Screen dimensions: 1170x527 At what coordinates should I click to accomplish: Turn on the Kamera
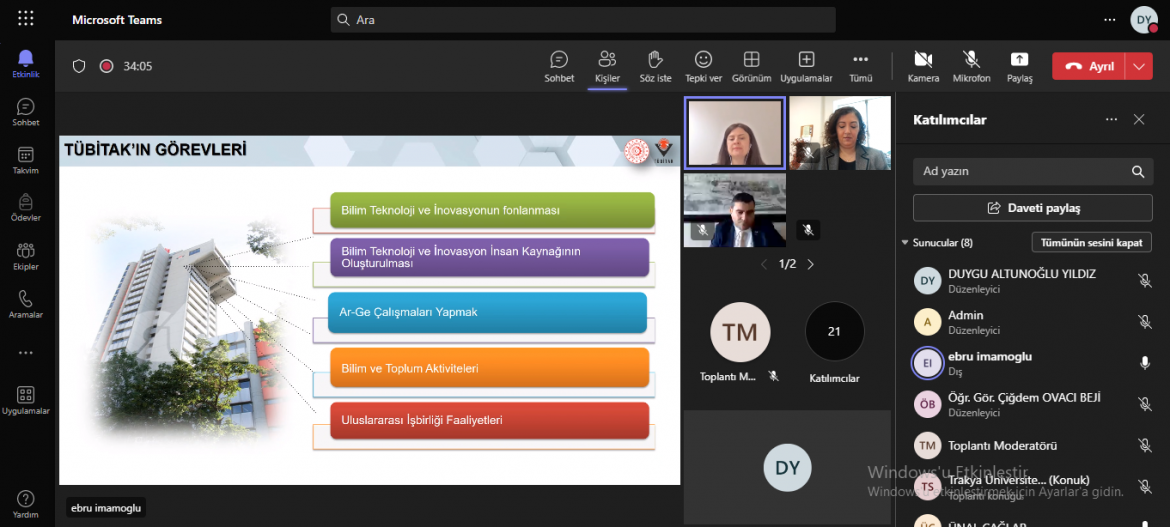coord(923,66)
